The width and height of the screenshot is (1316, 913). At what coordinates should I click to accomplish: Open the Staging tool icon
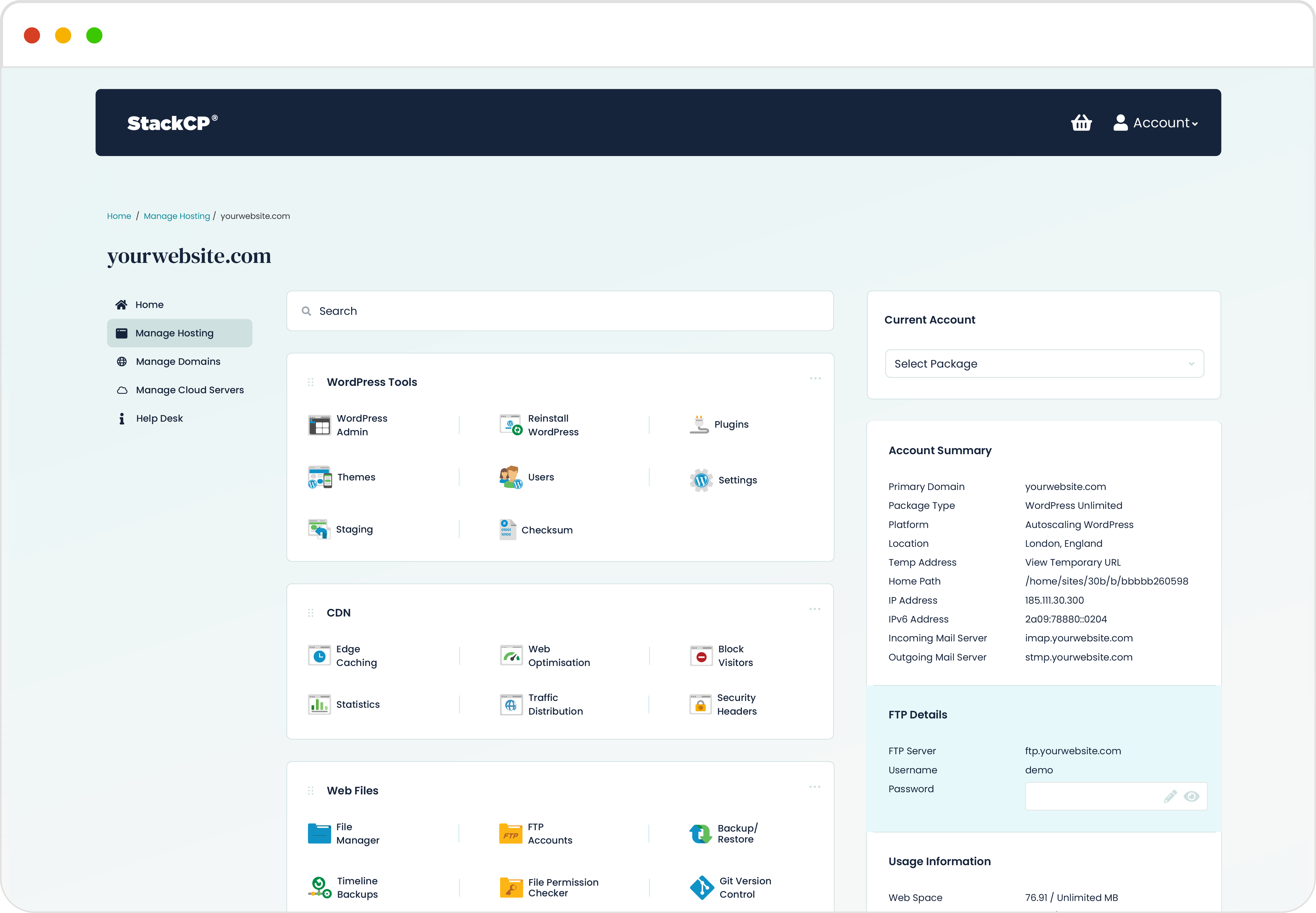pyautogui.click(x=319, y=529)
